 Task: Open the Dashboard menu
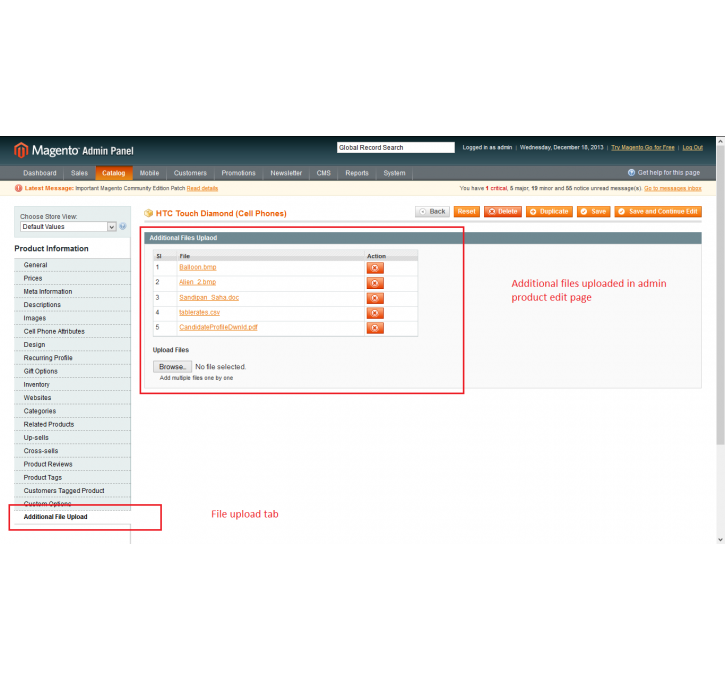pos(40,173)
